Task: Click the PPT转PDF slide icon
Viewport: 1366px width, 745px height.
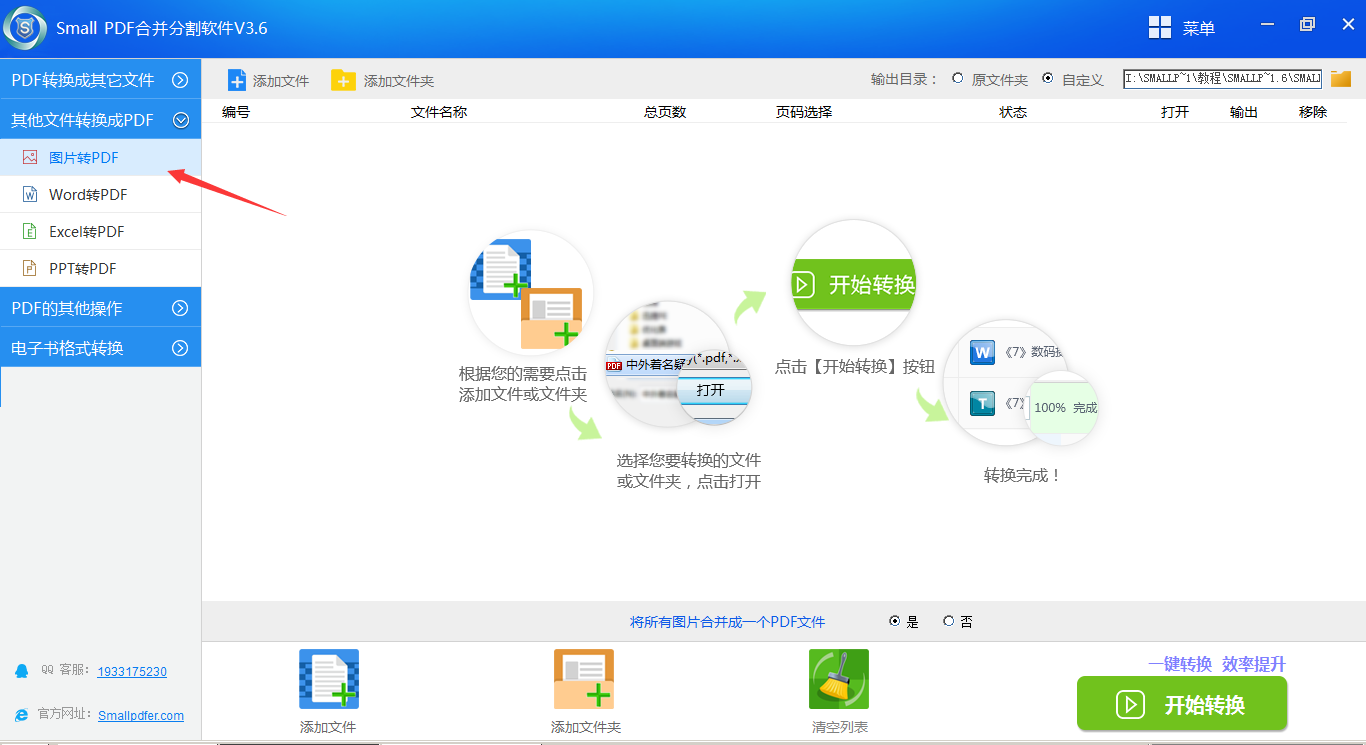Action: (x=30, y=268)
